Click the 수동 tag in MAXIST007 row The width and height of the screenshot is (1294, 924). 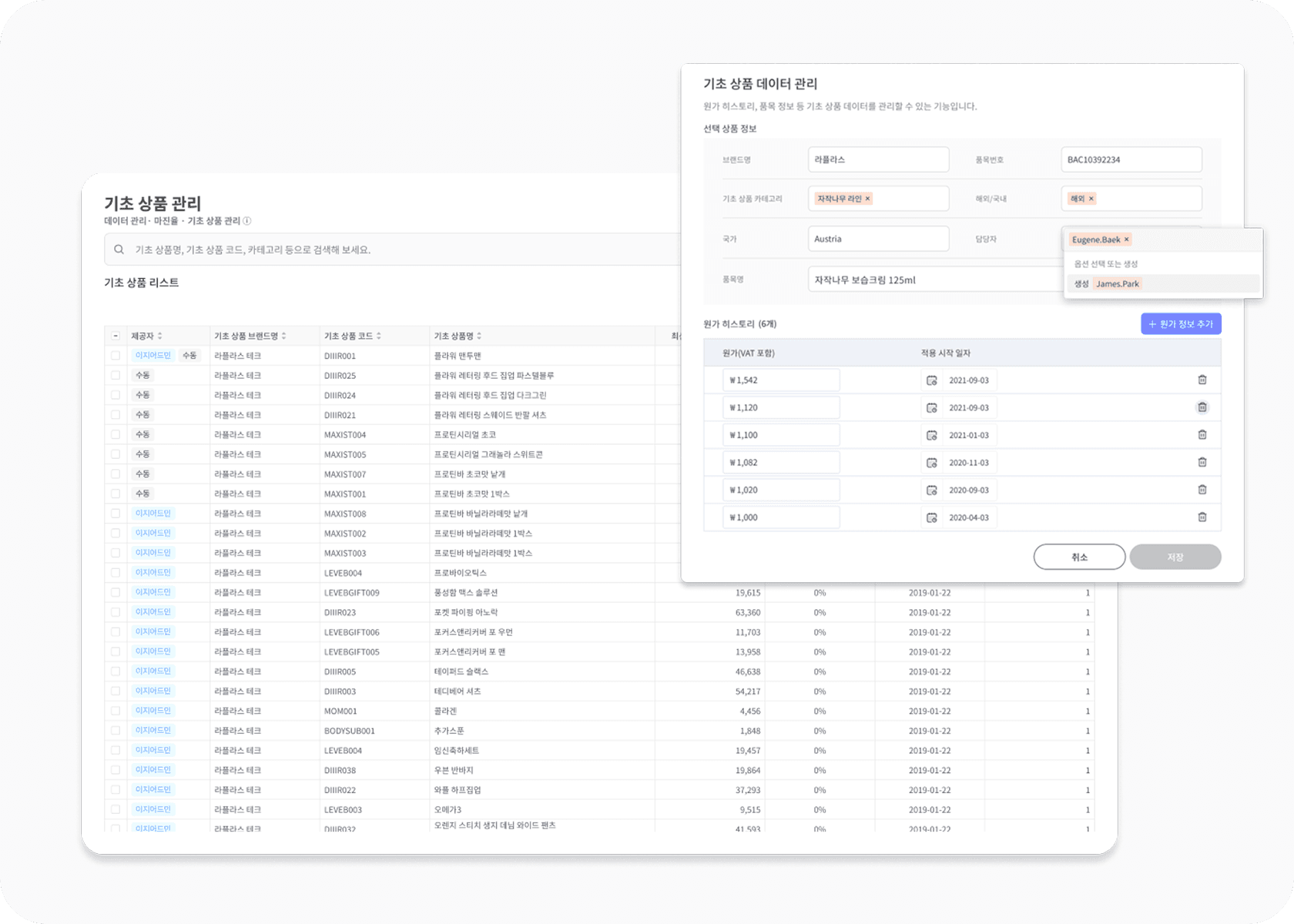[x=142, y=474]
